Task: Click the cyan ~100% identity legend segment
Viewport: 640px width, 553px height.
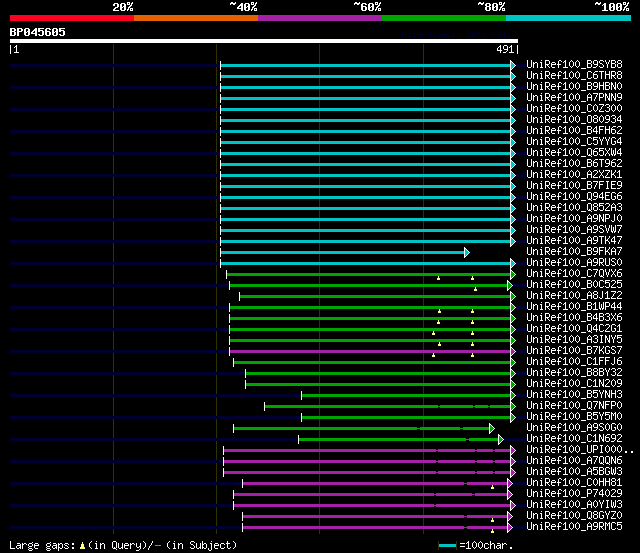Action: pos(568,18)
